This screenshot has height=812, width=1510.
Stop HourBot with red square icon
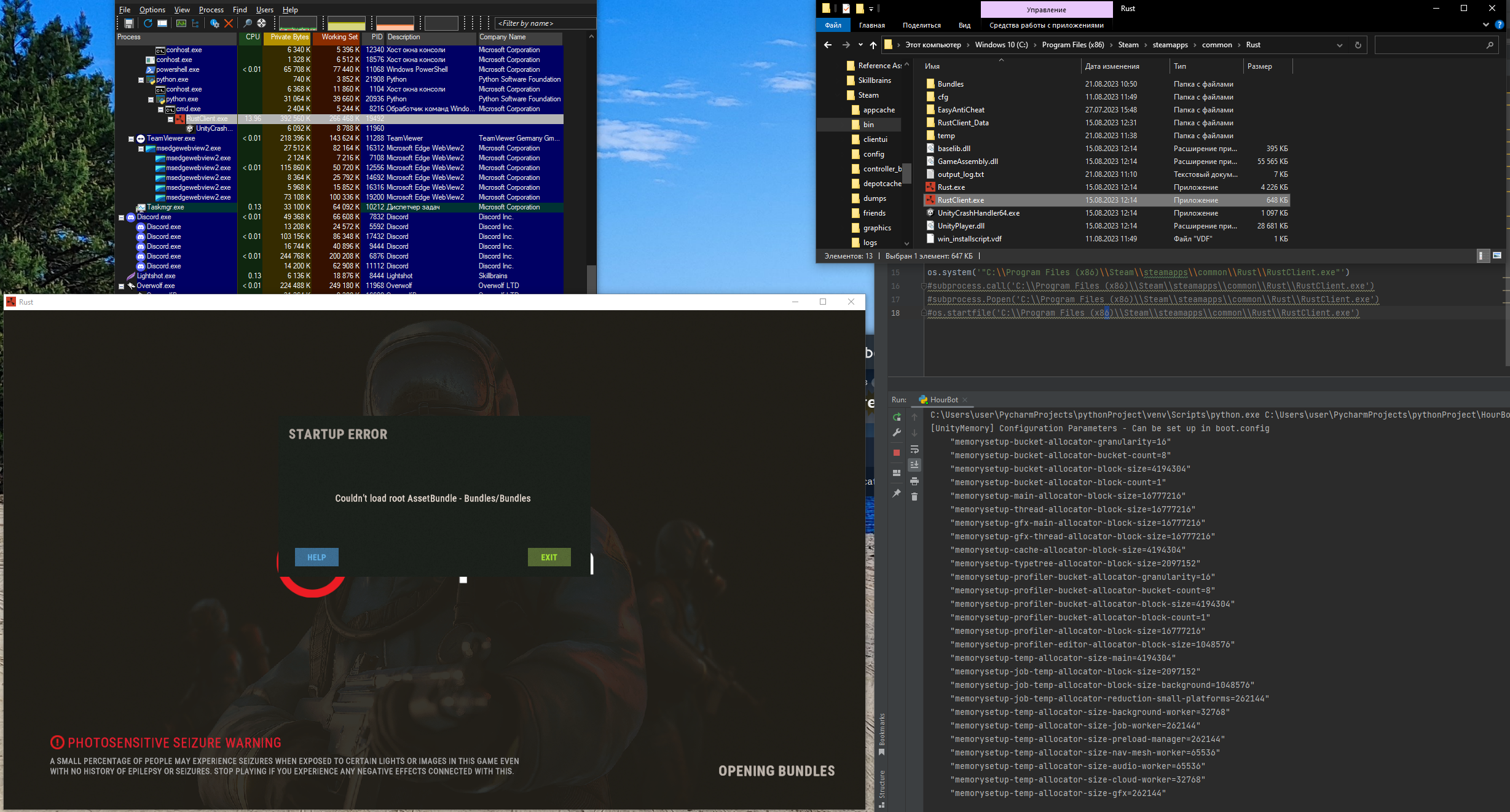click(897, 453)
